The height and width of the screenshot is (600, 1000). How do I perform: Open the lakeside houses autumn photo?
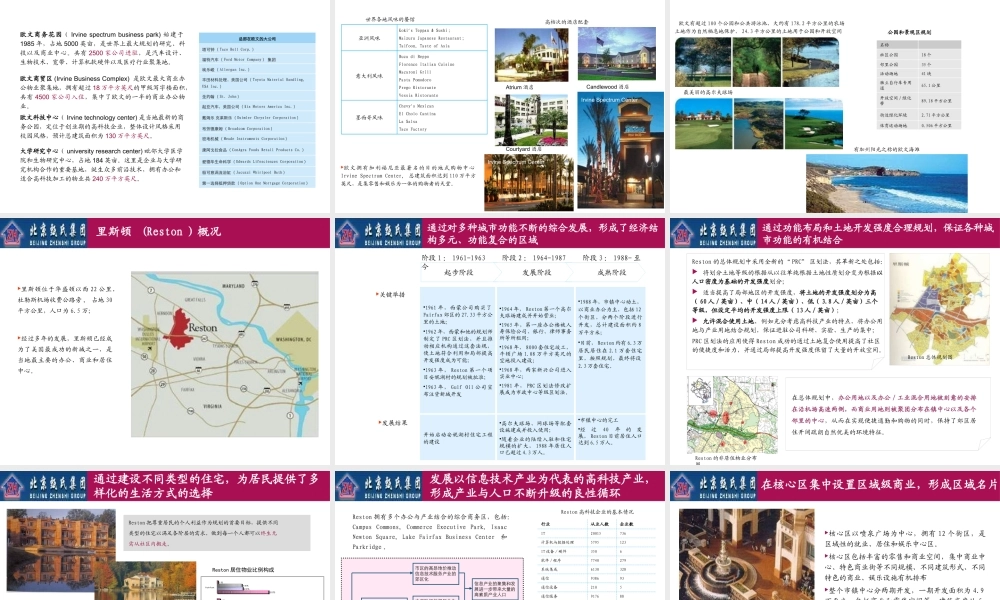click(x=62, y=554)
